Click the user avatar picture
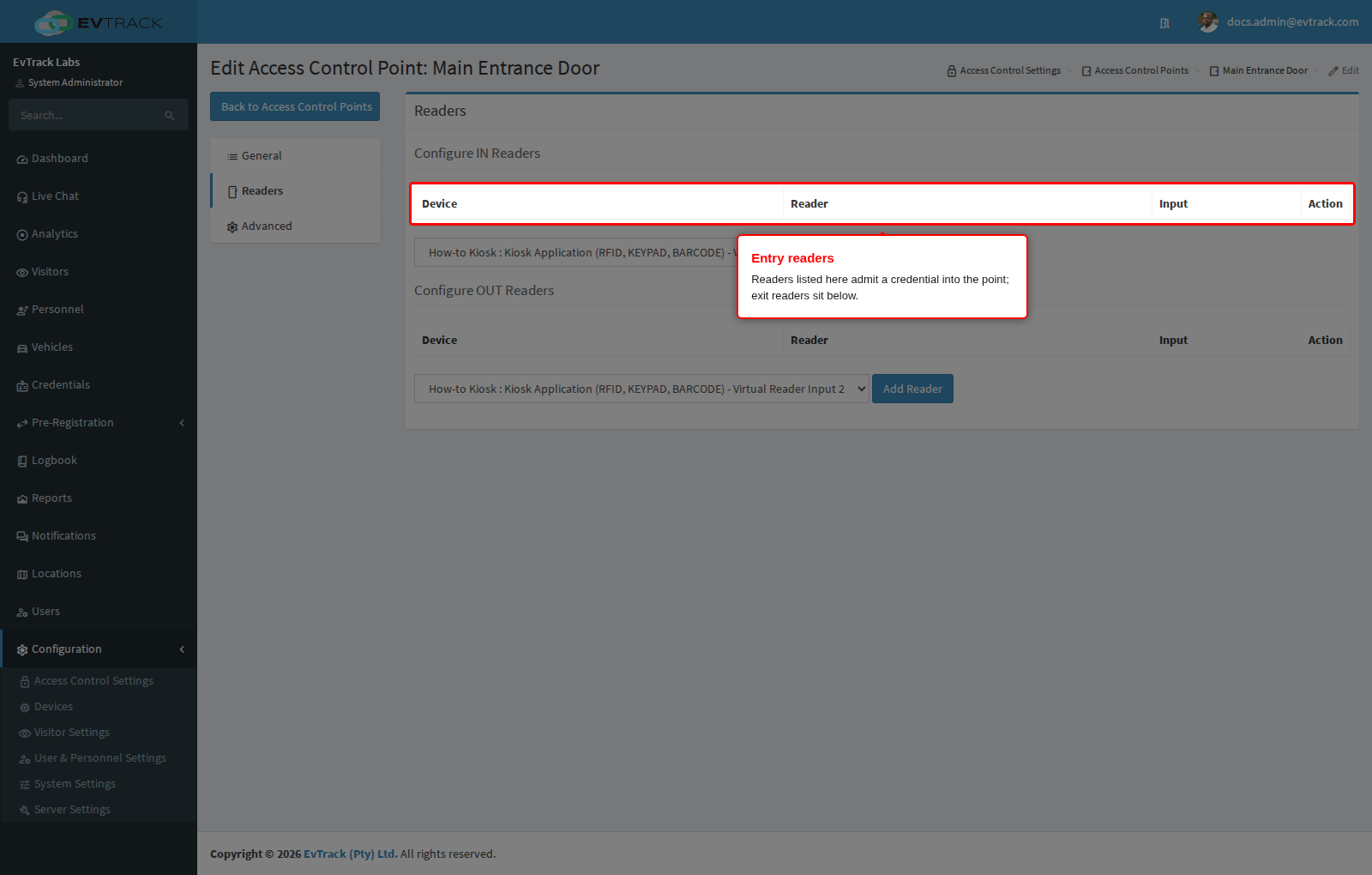The image size is (1372, 875). 1208,22
